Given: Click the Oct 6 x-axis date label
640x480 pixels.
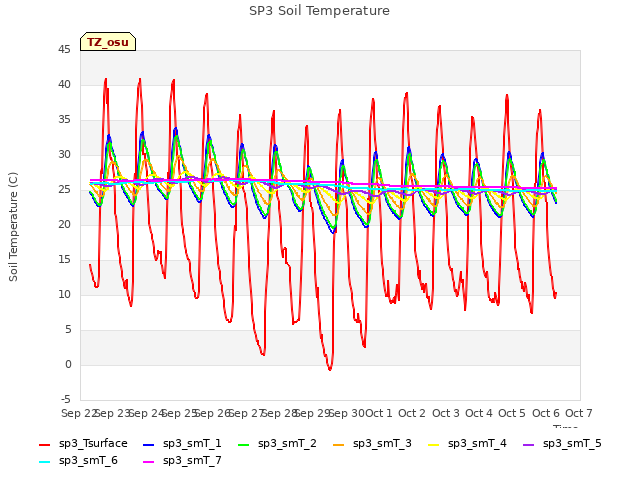Looking at the screenshot, I should click(546, 413).
